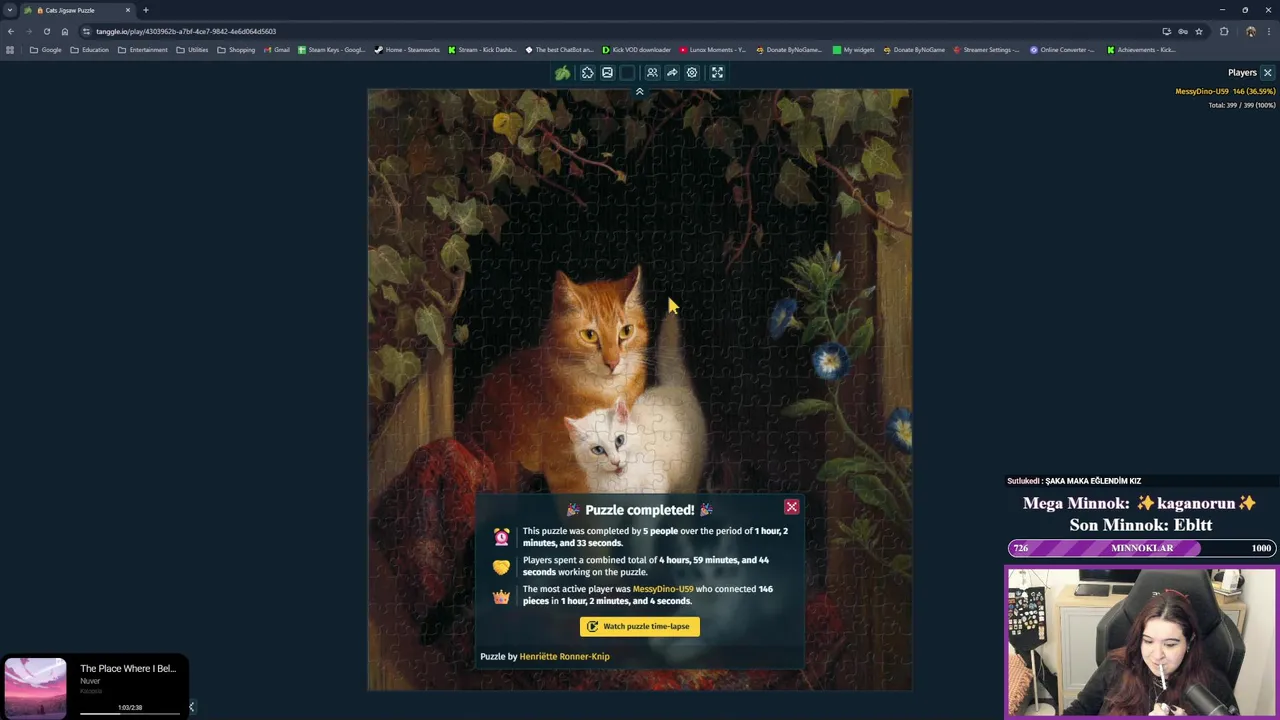Open Home - Steamworks bookmark

tap(407, 50)
